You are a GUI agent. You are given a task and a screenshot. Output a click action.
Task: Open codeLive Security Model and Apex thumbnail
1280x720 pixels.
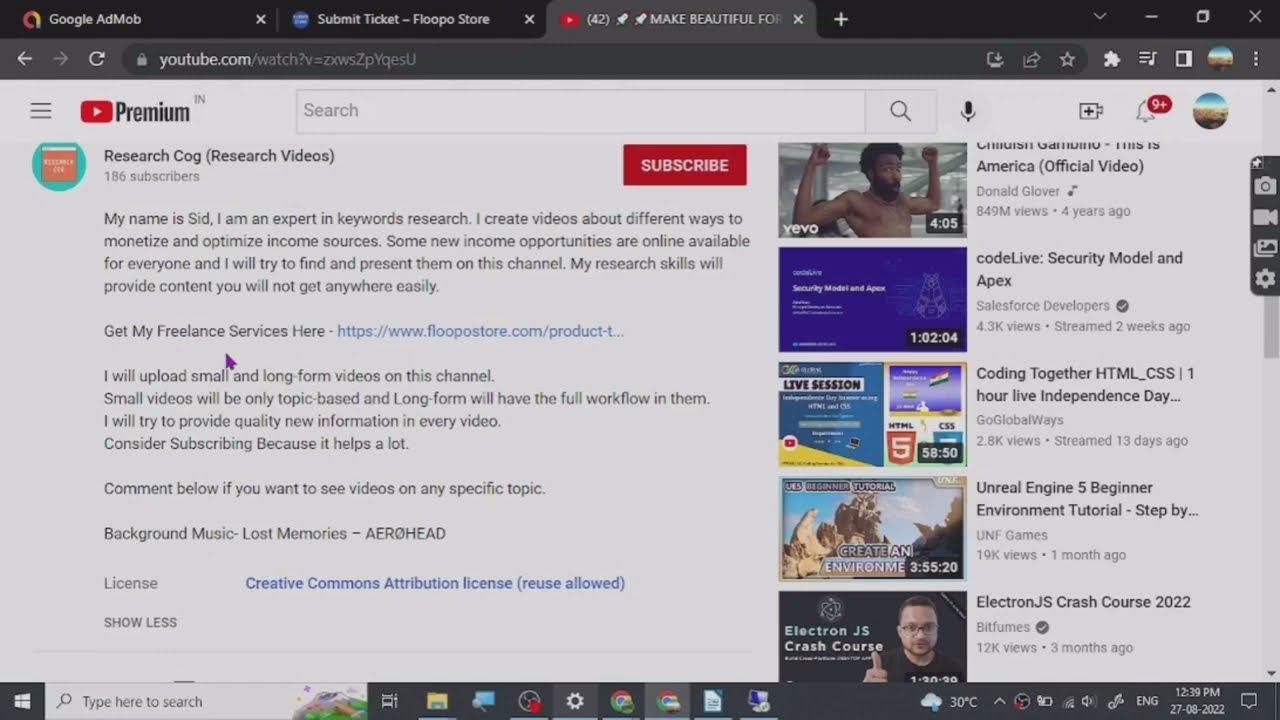872,300
